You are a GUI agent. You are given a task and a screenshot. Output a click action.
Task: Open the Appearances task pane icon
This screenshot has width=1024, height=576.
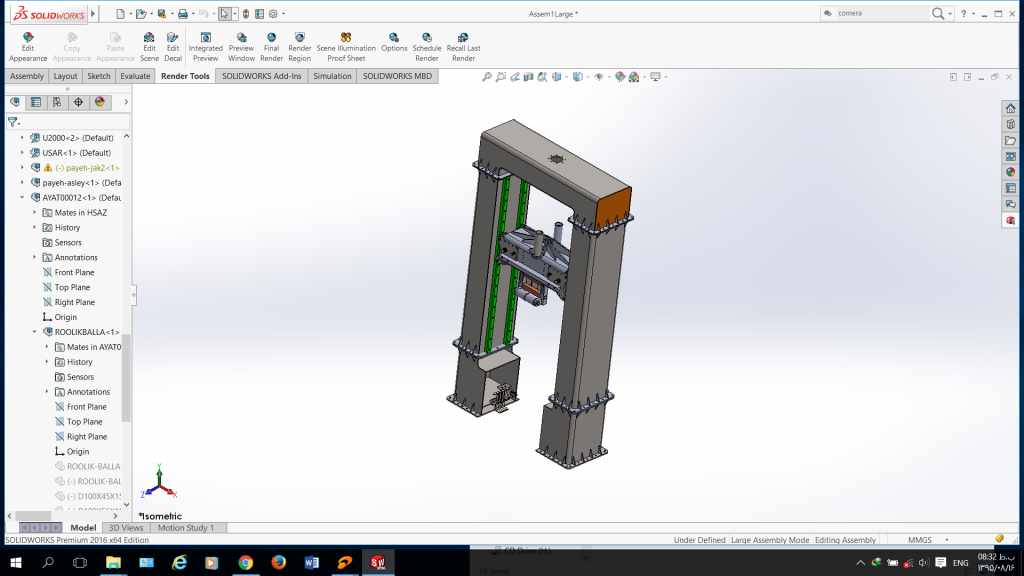pos(1011,172)
